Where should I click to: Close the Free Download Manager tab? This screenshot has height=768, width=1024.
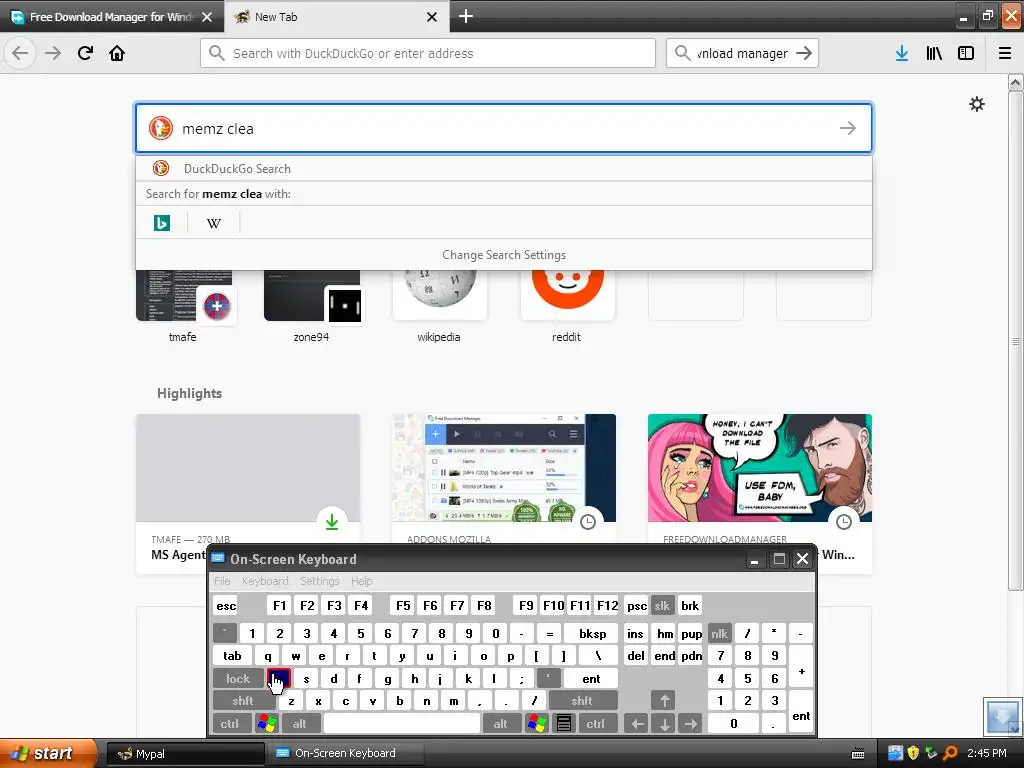coord(207,17)
